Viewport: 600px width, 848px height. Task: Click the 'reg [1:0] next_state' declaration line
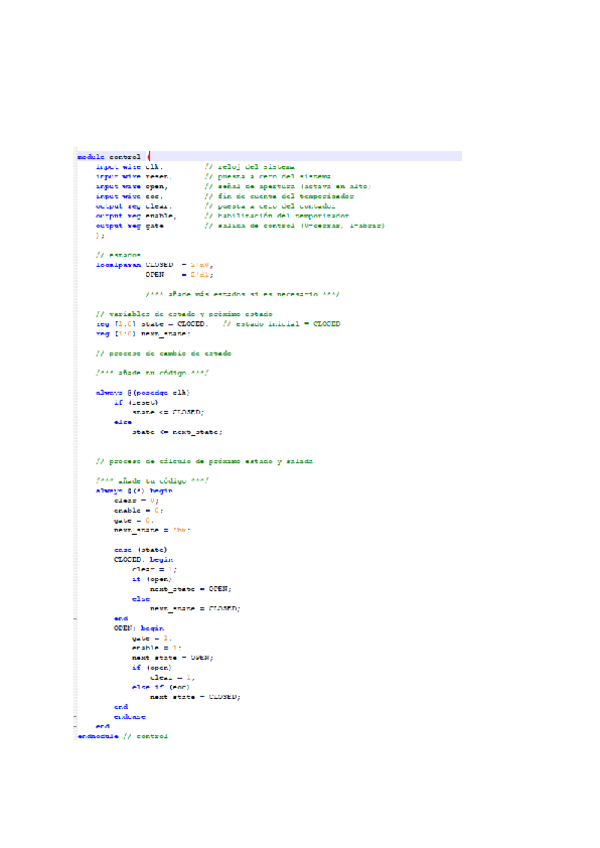tap(135, 334)
